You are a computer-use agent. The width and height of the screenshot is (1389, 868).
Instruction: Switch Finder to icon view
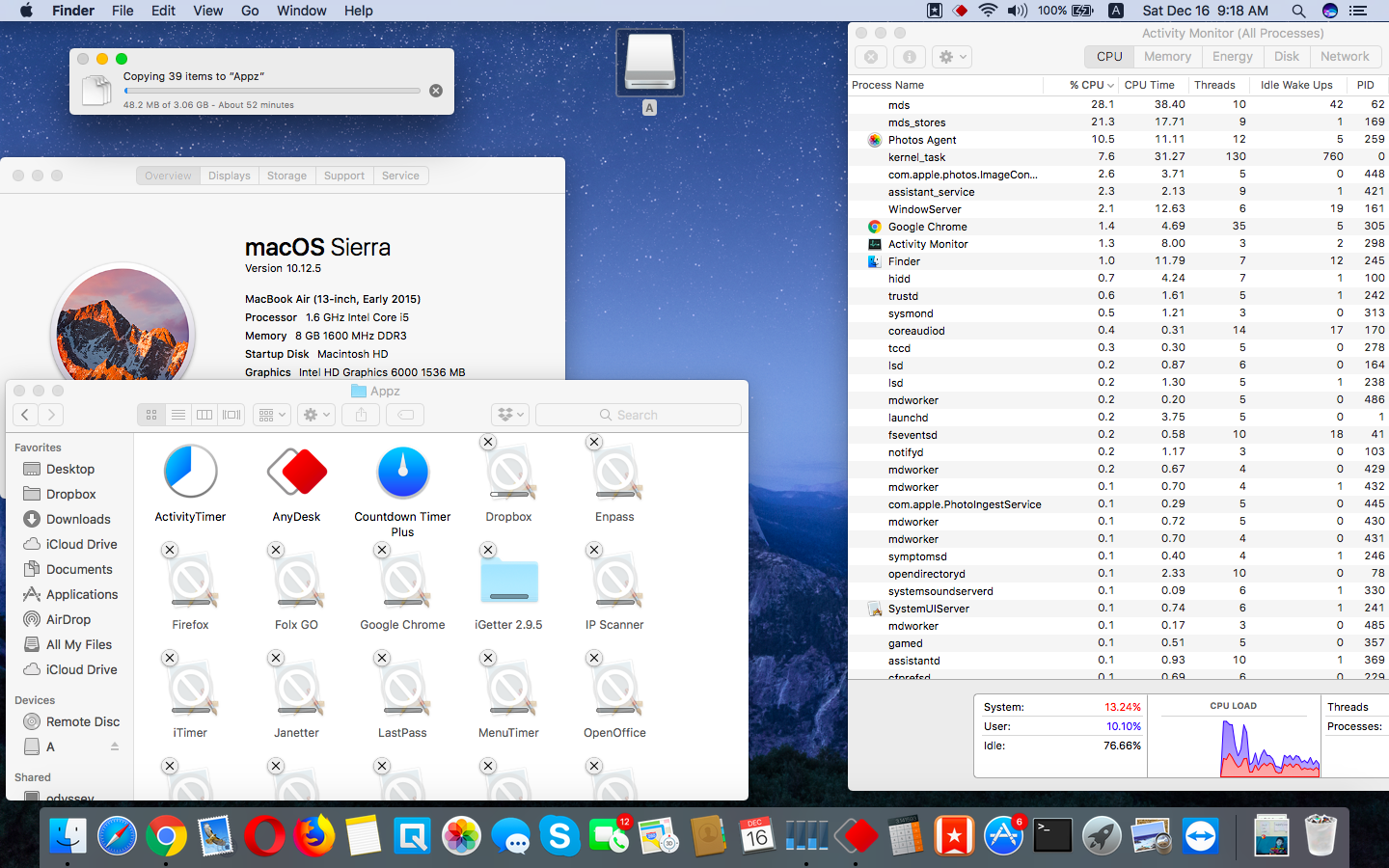click(151, 415)
